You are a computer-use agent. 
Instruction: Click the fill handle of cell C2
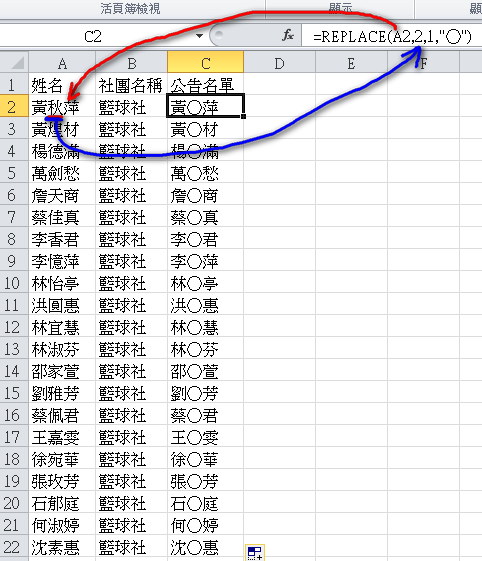(x=244, y=116)
